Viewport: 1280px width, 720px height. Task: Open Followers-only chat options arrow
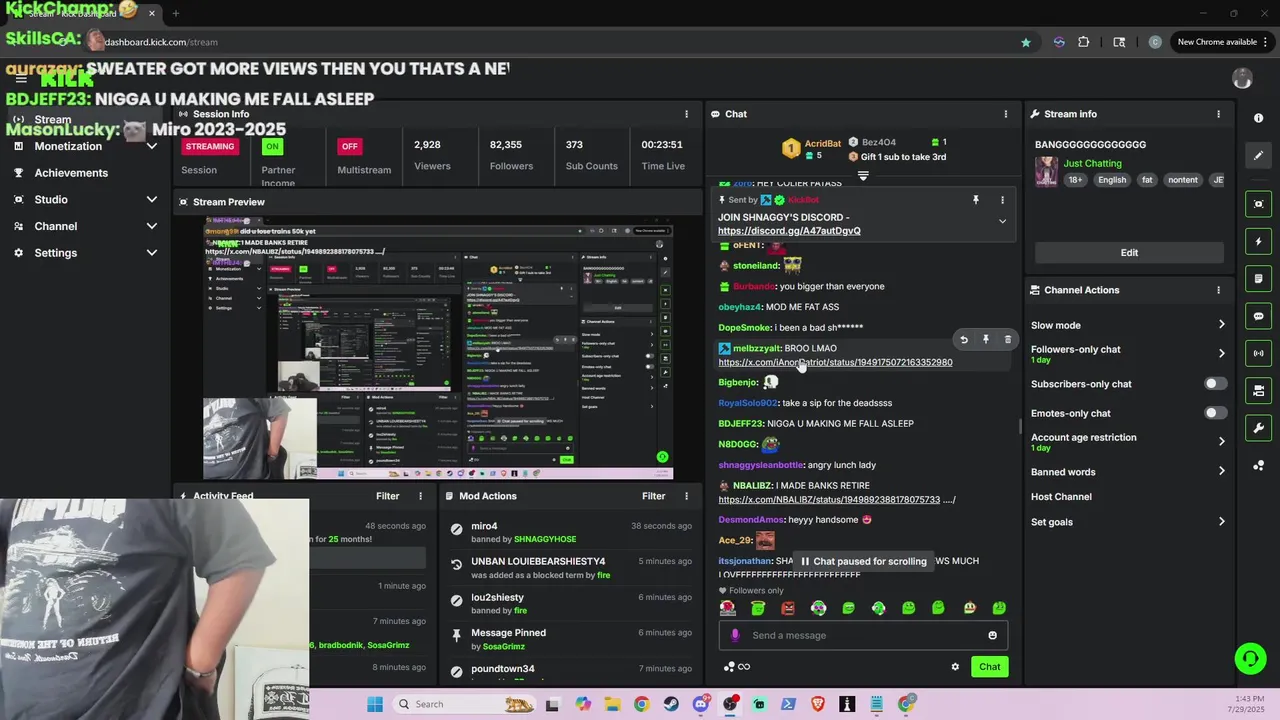click(1221, 353)
